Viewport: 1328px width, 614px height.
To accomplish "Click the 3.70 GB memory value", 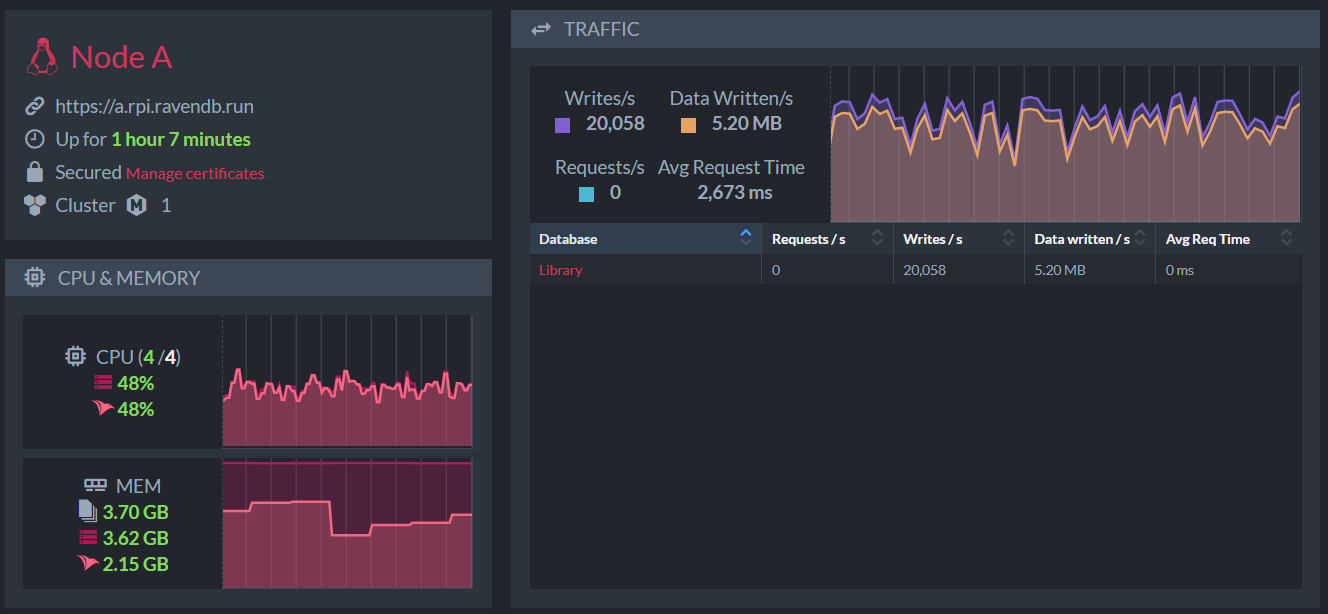I will click(x=136, y=512).
